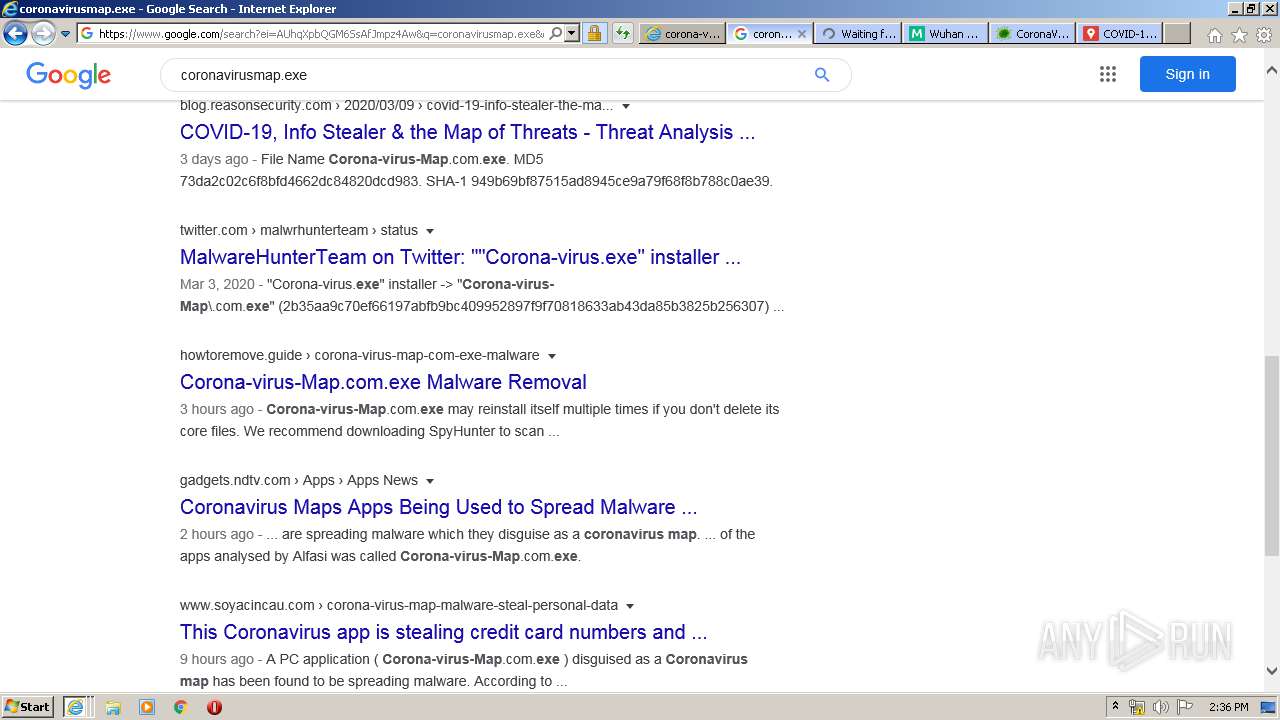The height and width of the screenshot is (720, 1280).
Task: Click the network tray icon
Action: (x=1137, y=707)
